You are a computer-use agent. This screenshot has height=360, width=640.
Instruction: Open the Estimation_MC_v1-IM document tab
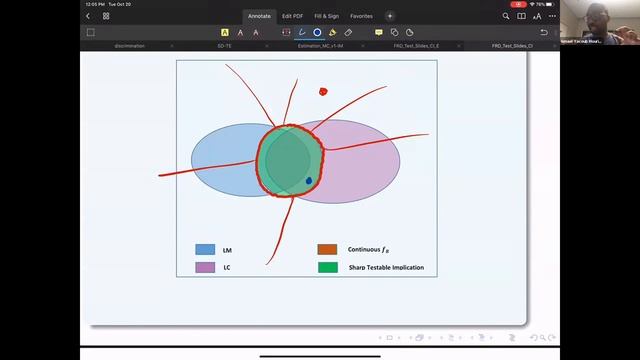click(320, 46)
